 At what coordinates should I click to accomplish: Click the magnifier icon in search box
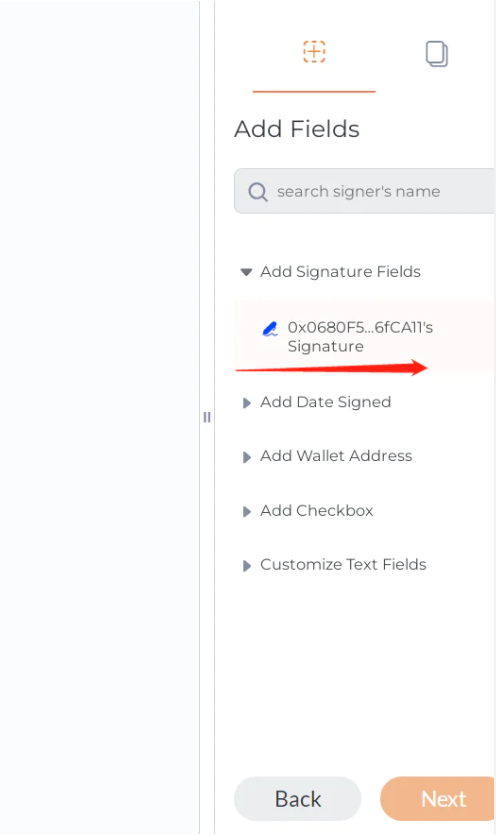click(x=258, y=192)
